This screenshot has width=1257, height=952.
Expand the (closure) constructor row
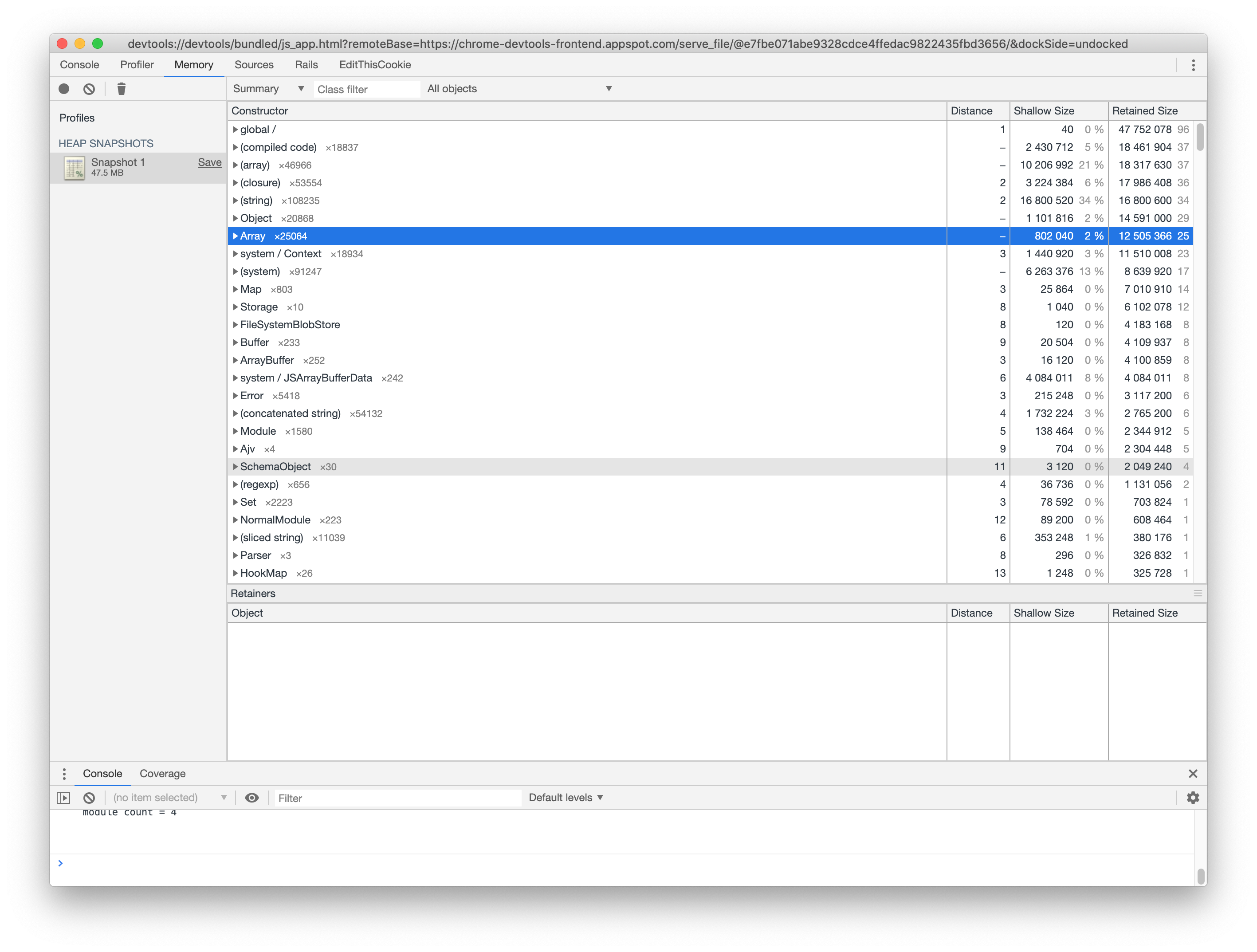click(x=235, y=182)
